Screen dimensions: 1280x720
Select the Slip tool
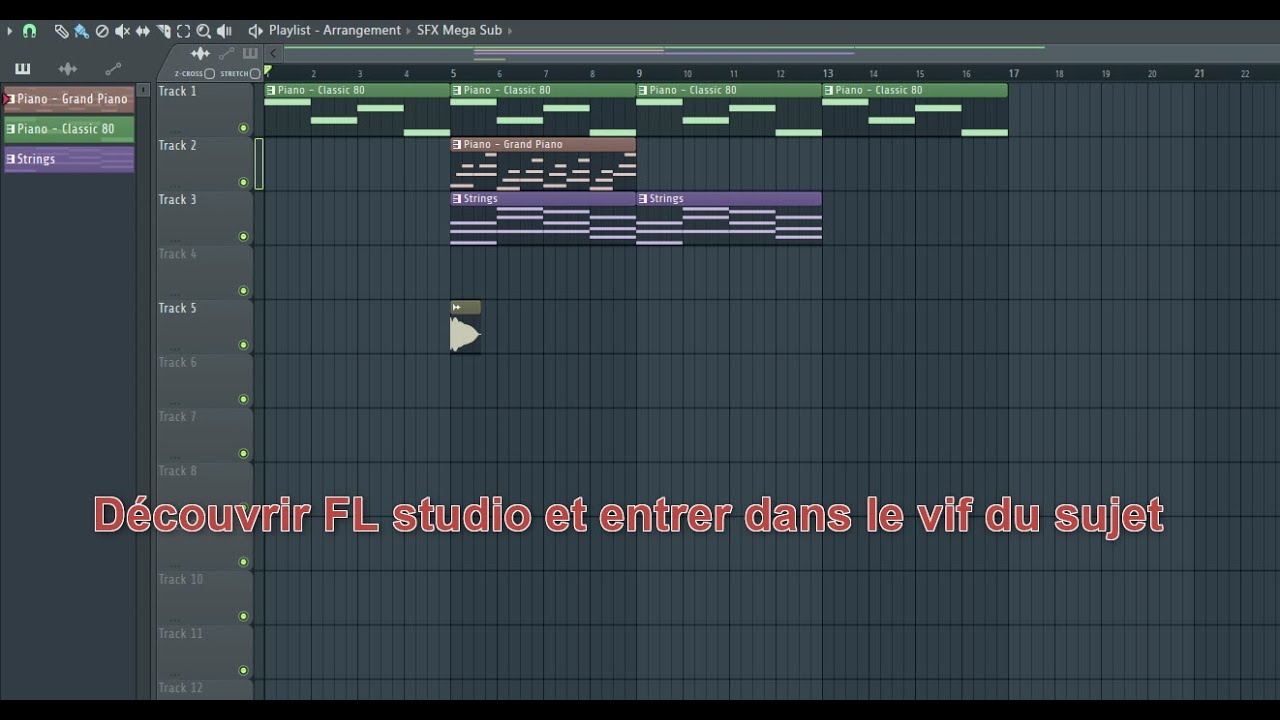(x=143, y=31)
